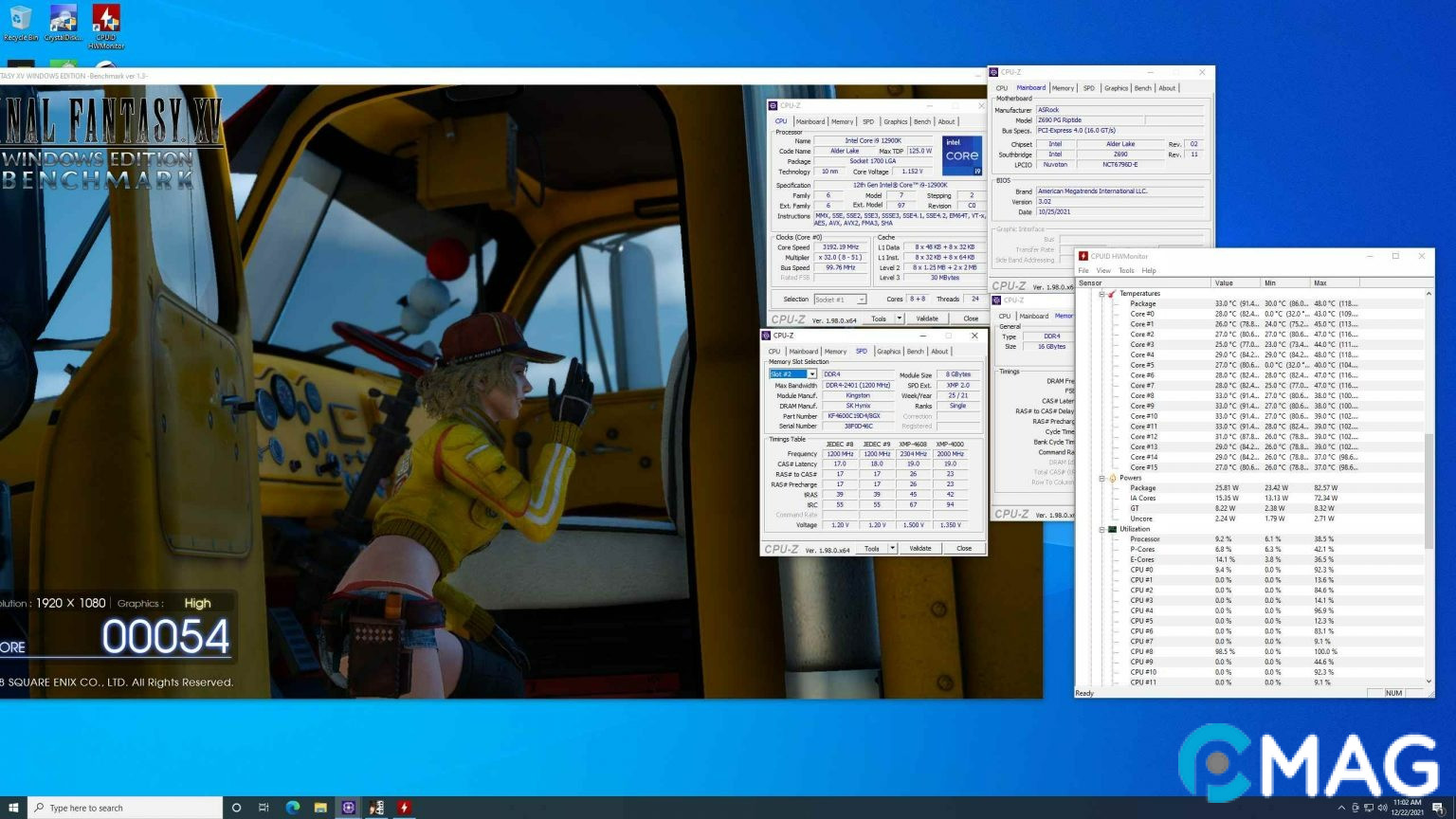Click Validate button in CPU-Z SPD window

pos(919,549)
